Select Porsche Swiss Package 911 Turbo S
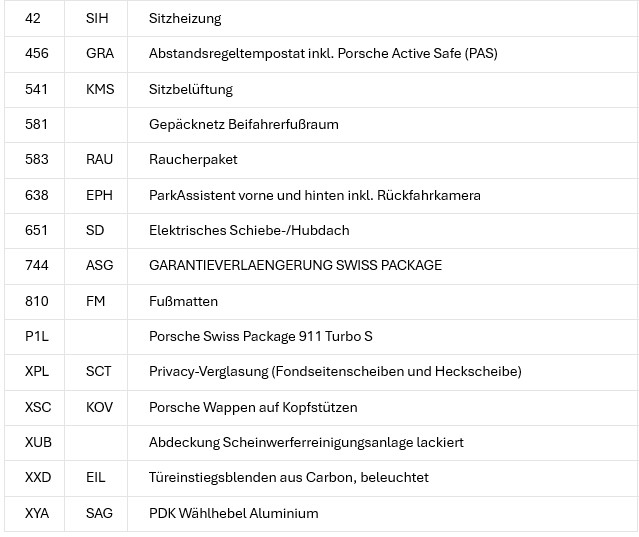 point(260,336)
